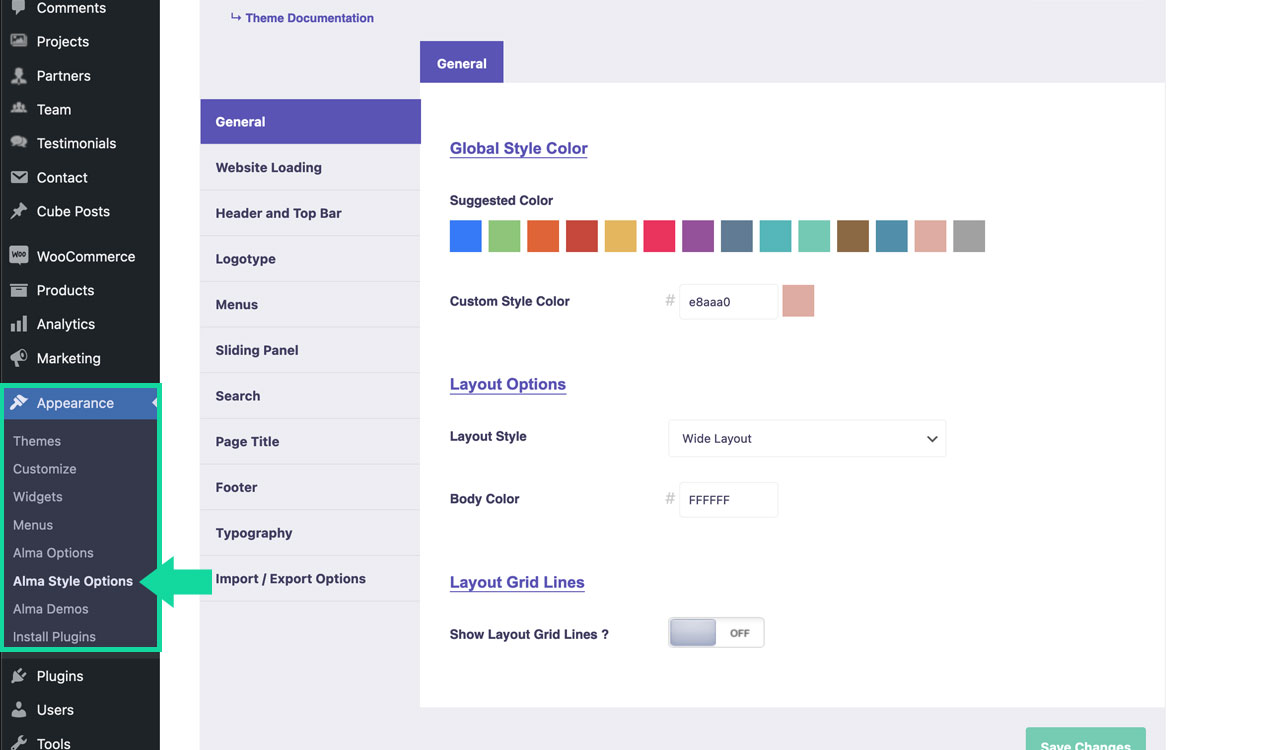1265x750 pixels.
Task: Click the Contact envelope icon
Action: tap(18, 177)
